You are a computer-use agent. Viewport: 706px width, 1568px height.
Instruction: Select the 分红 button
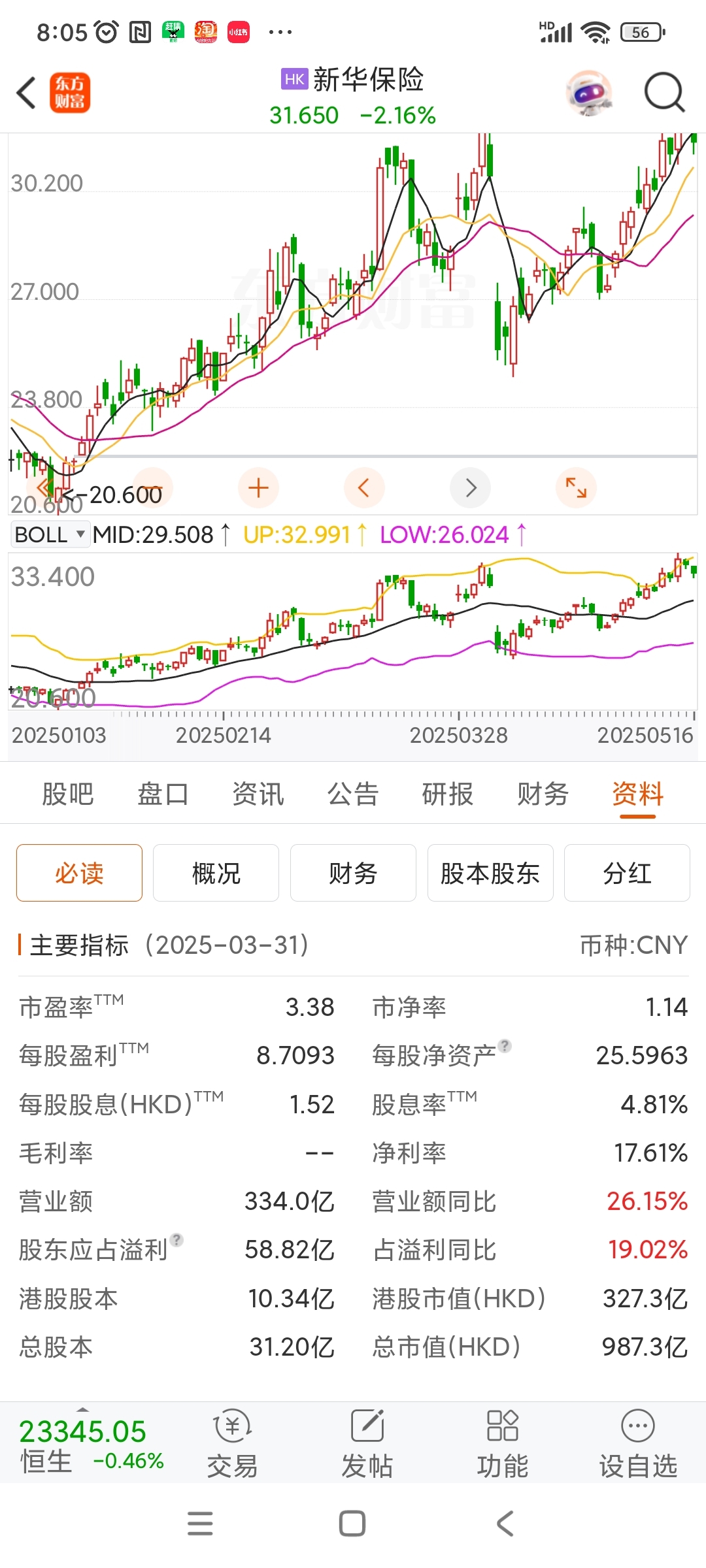tap(627, 873)
